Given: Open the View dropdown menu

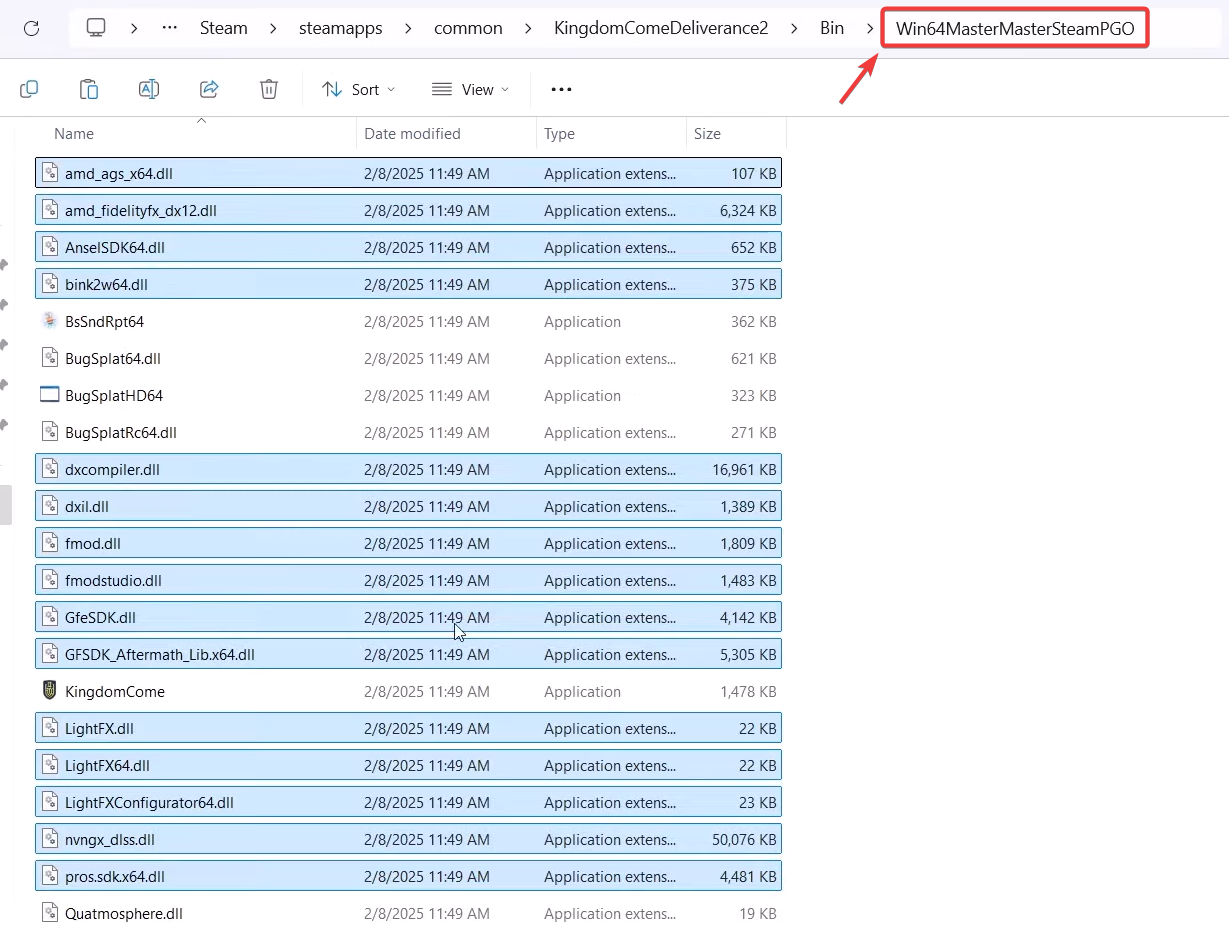Looking at the screenshot, I should coord(470,89).
